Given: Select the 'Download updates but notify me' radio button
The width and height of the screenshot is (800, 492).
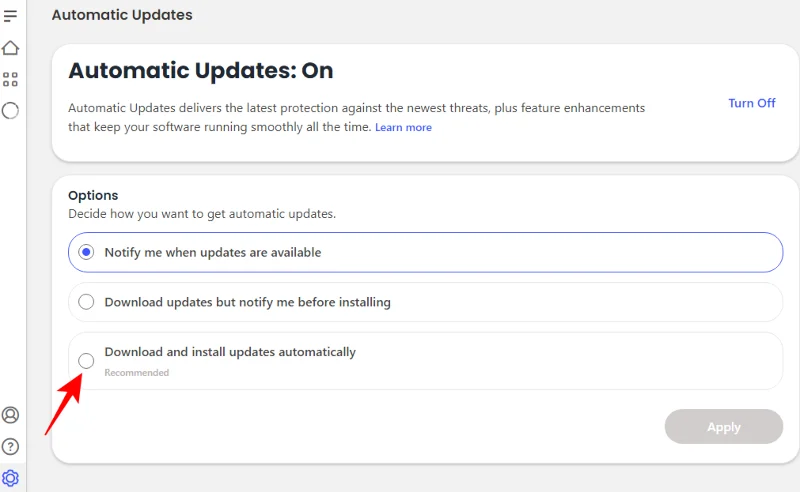Looking at the screenshot, I should pos(86,302).
